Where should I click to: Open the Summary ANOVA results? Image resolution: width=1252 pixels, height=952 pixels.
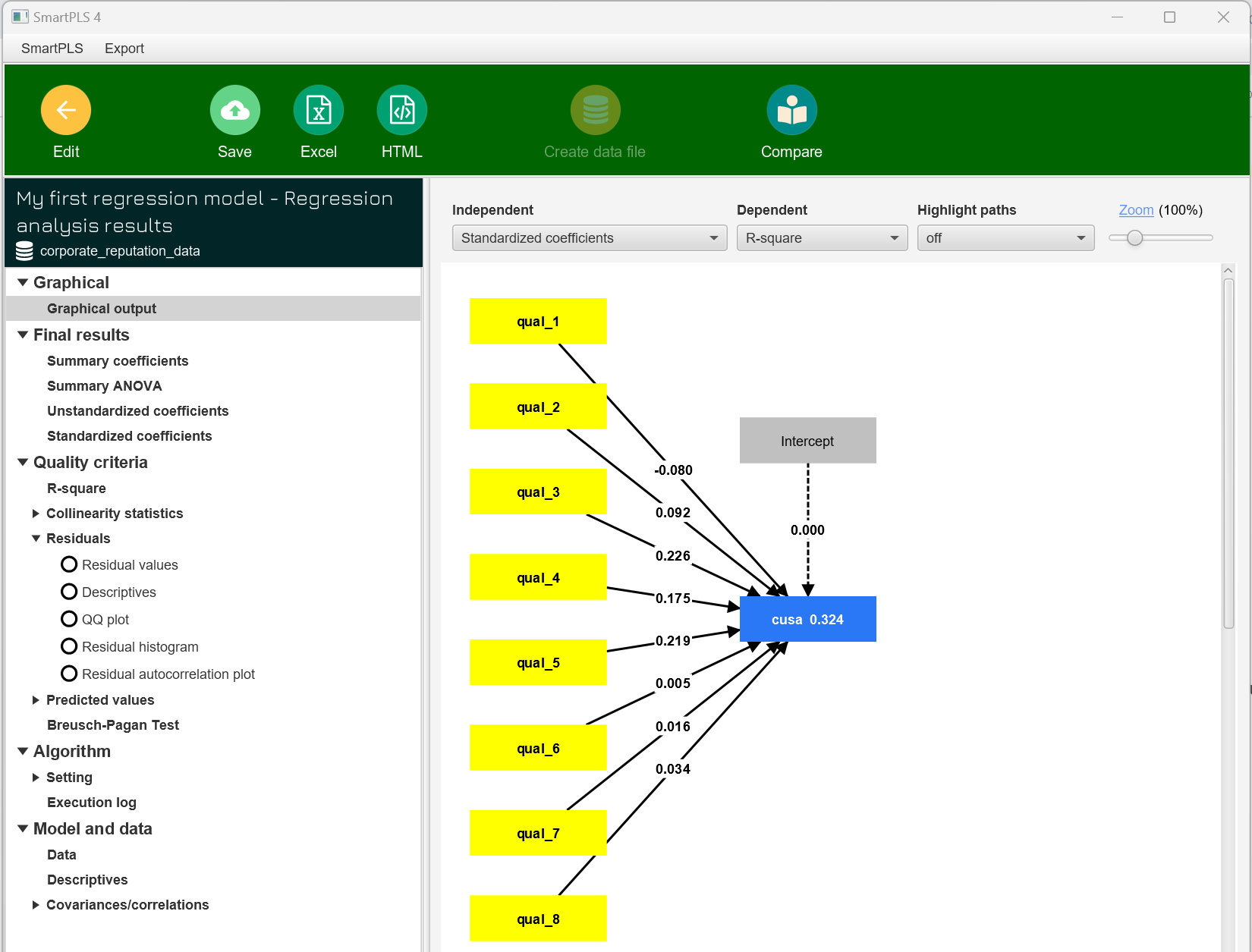point(104,386)
